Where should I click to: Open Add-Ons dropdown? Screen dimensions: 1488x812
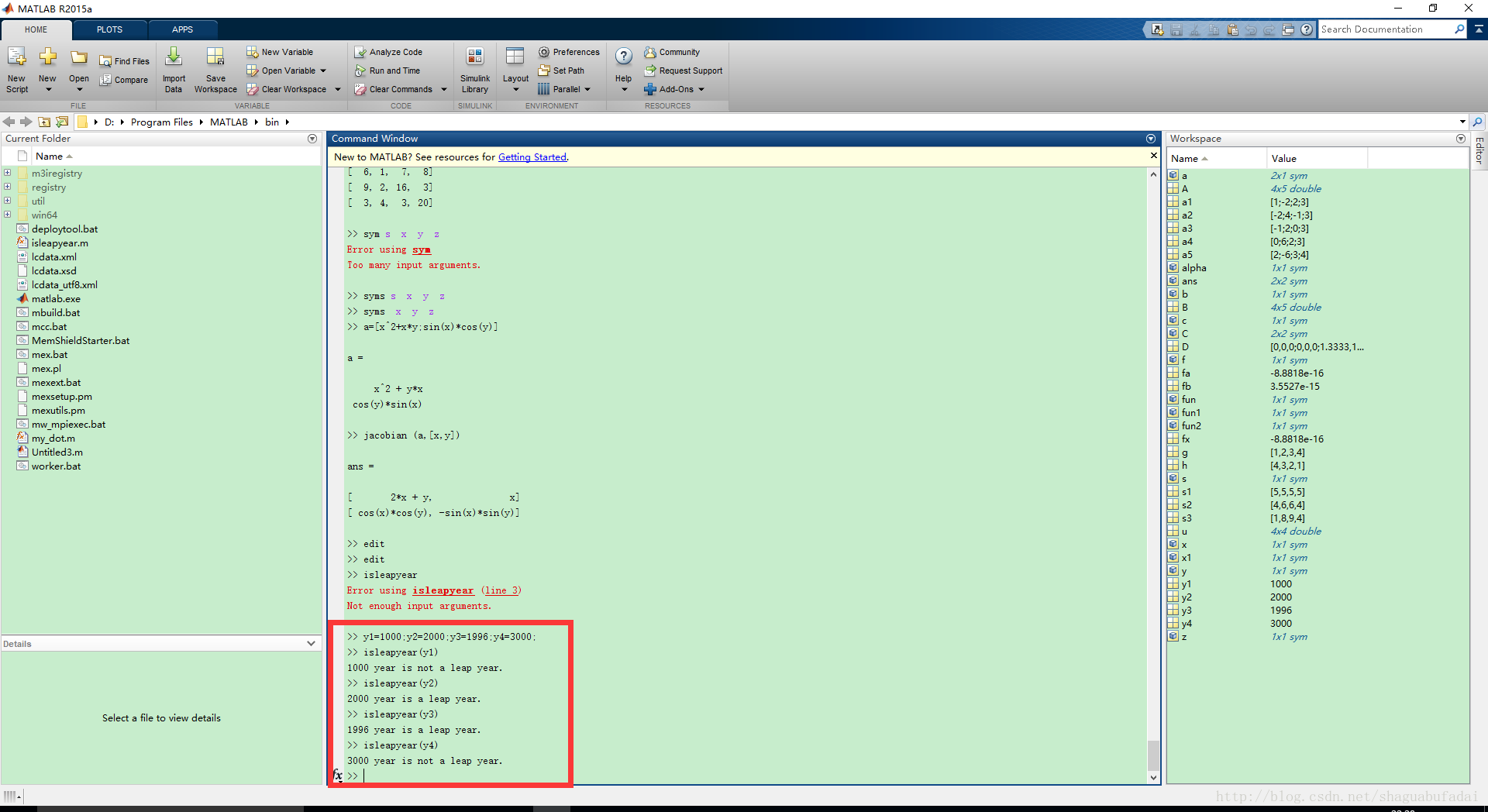[701, 89]
